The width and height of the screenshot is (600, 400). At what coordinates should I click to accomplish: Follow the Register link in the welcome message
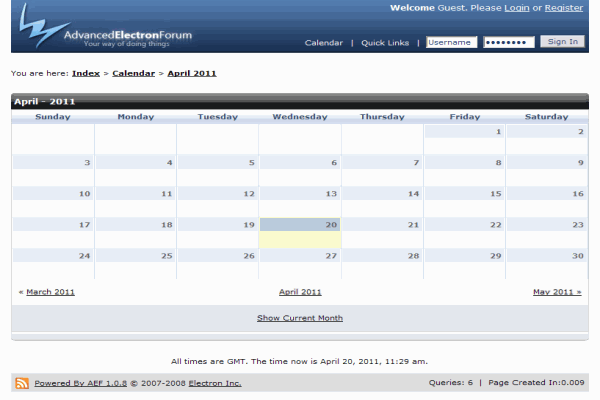tap(564, 8)
